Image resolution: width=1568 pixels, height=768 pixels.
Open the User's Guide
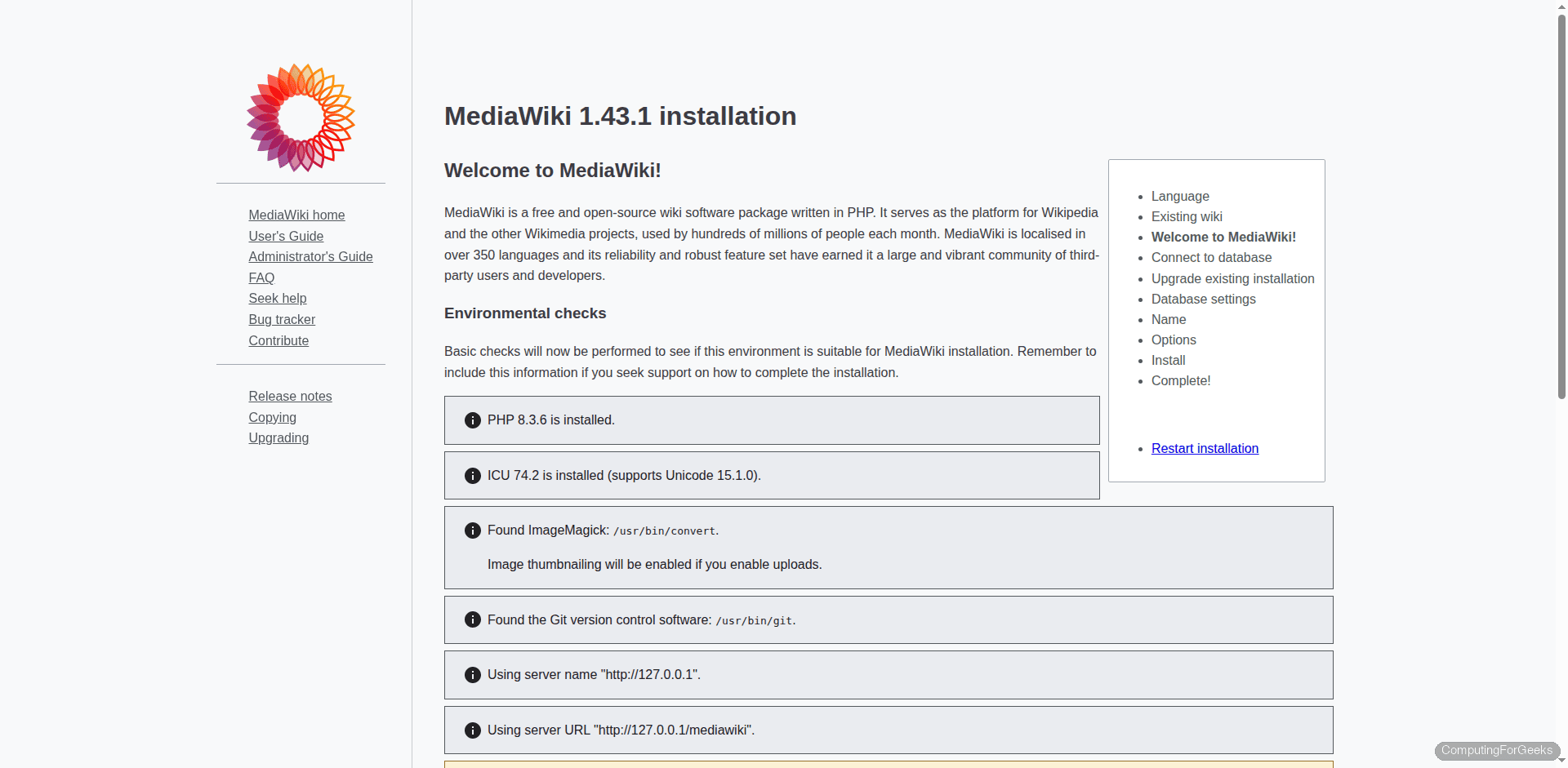coord(286,236)
